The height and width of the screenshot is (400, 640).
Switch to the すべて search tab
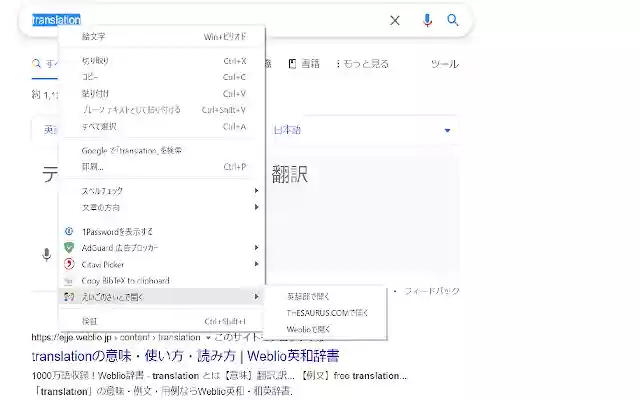(45, 64)
